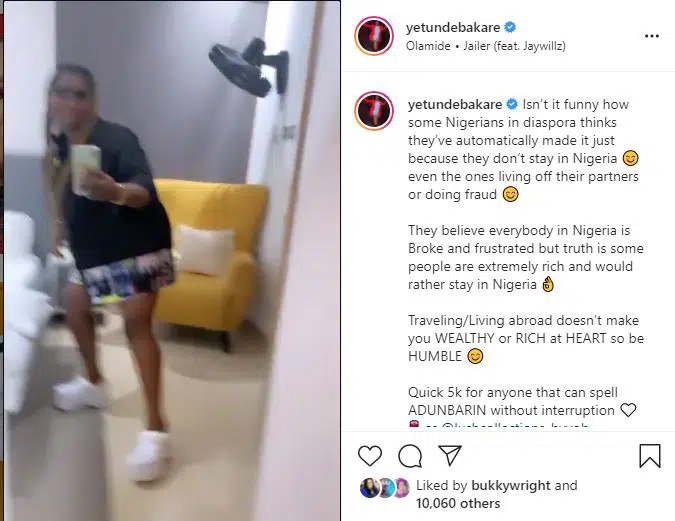The image size is (675, 521).
Task: Open the bukkywright profile link
Action: click(511, 485)
